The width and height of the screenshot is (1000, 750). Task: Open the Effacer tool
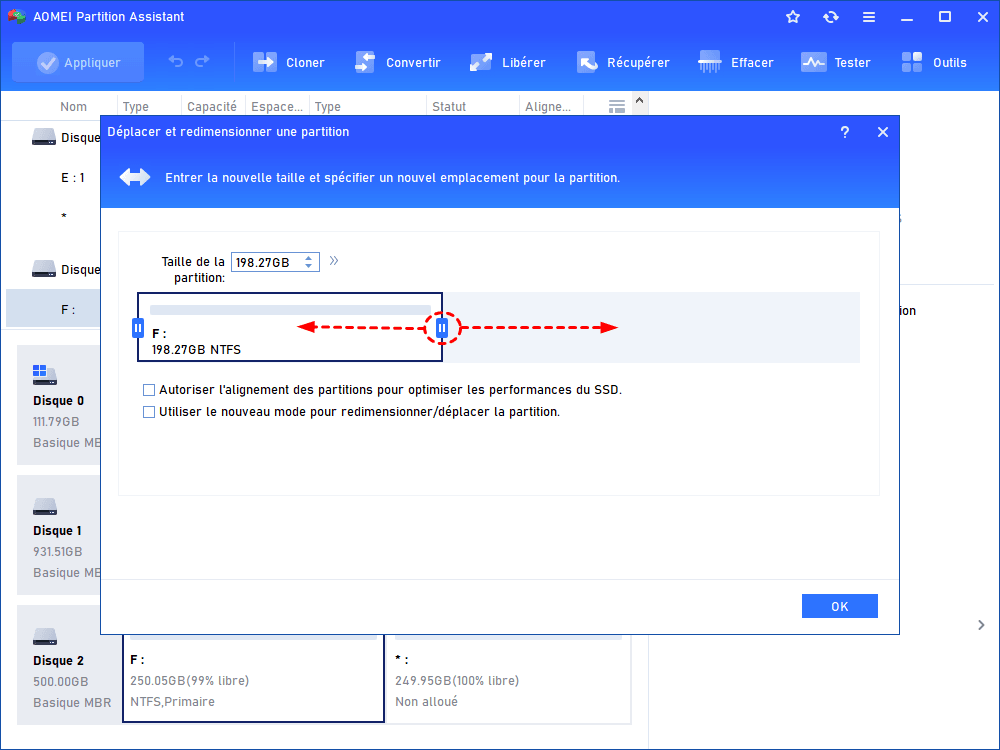736,62
